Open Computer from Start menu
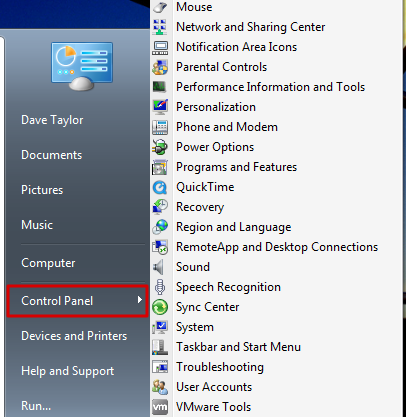 coord(48,263)
